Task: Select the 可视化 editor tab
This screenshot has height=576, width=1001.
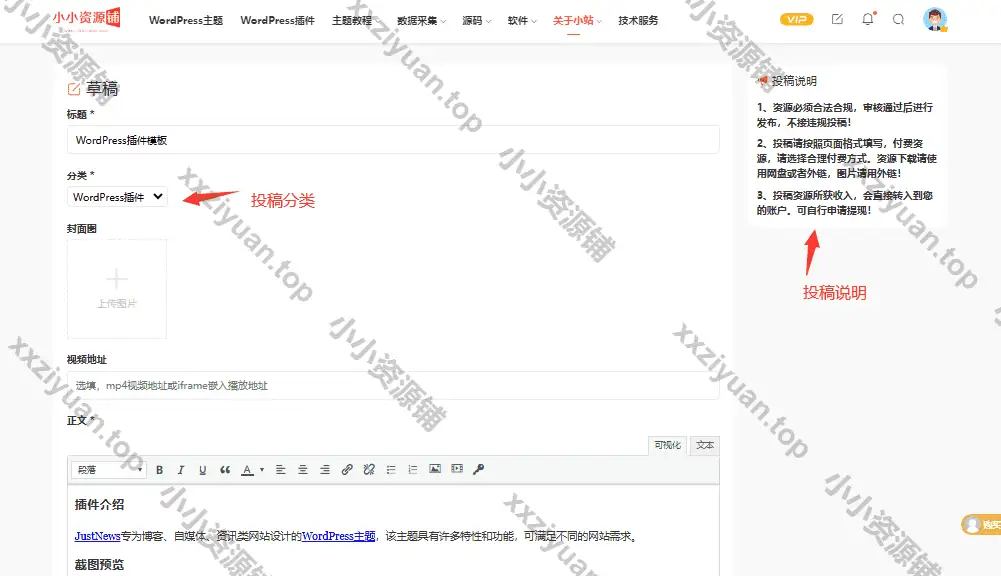Action: [667, 446]
